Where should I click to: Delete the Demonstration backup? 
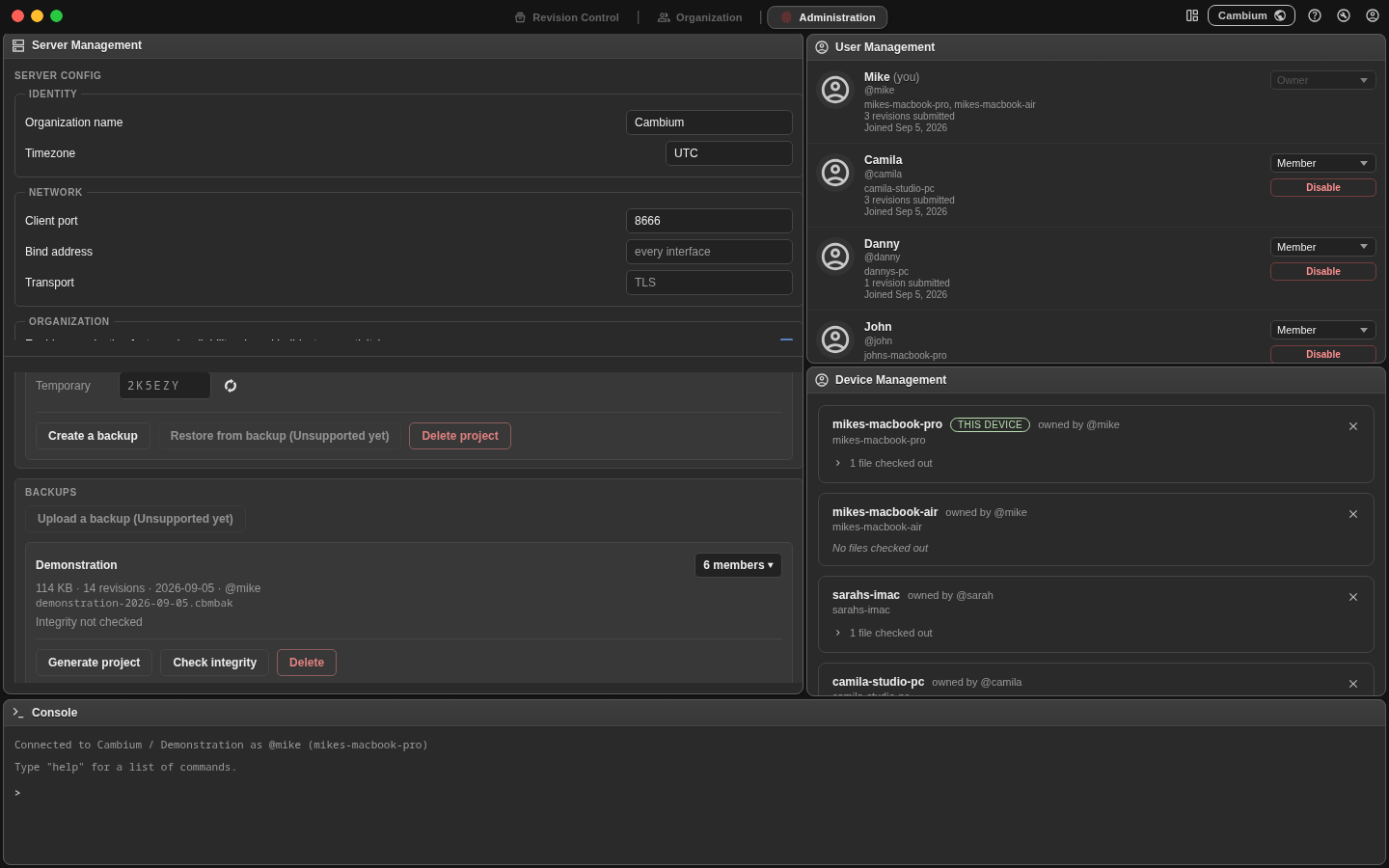(307, 663)
